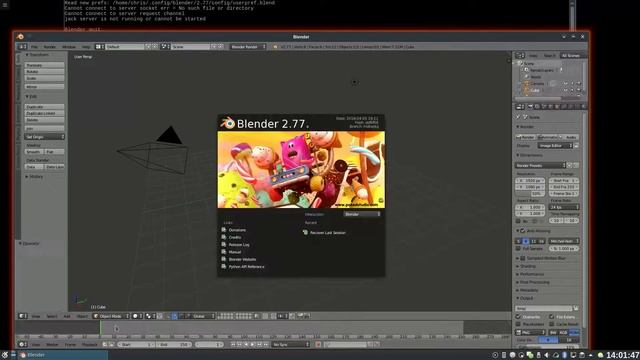
Task: Open the Render menu
Action: tap(50, 47)
